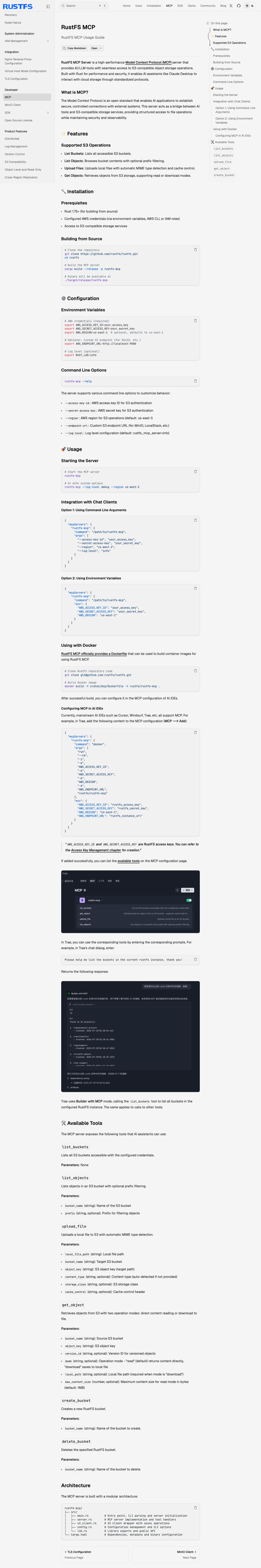Copy the git clone build code block

pyautogui.click(x=195, y=250)
